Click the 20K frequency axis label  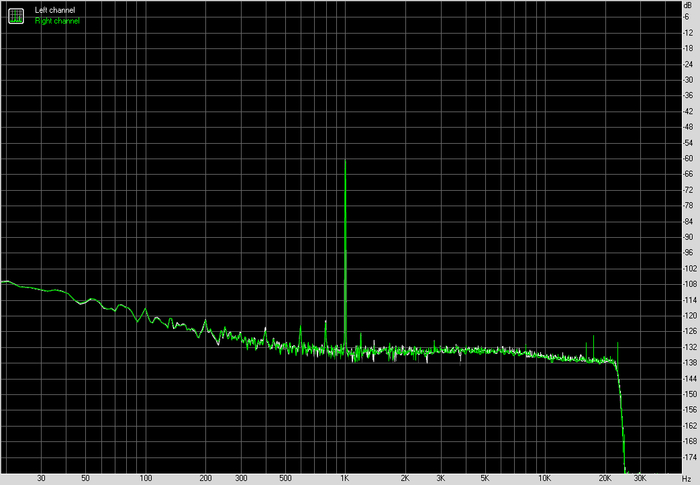click(605, 478)
